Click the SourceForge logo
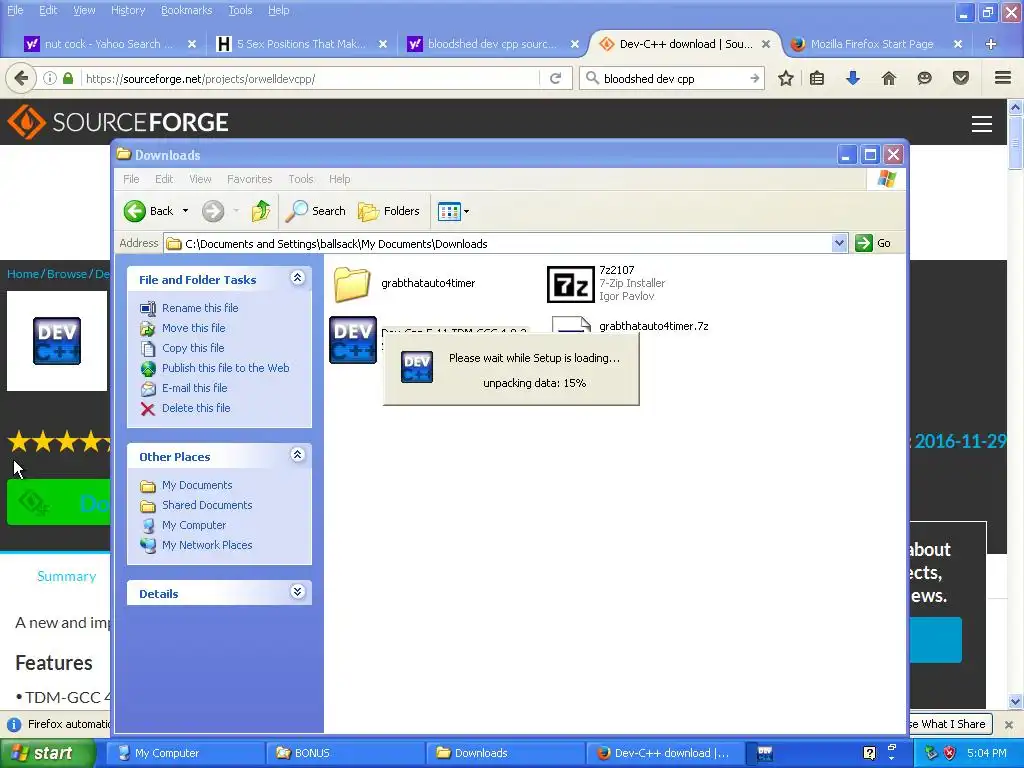Screen dimensions: 1024x768 118,122
